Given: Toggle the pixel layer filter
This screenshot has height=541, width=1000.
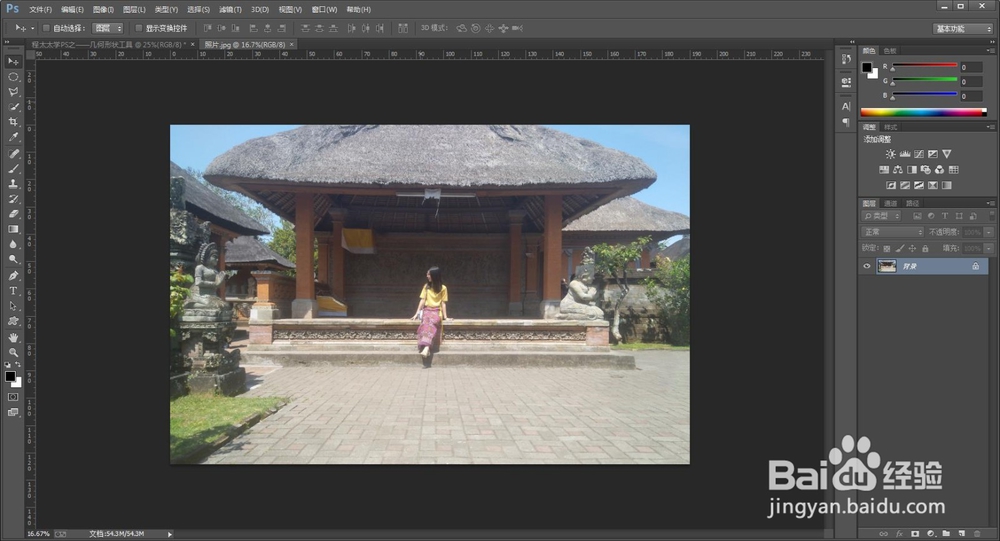Looking at the screenshot, I should coord(917,216).
